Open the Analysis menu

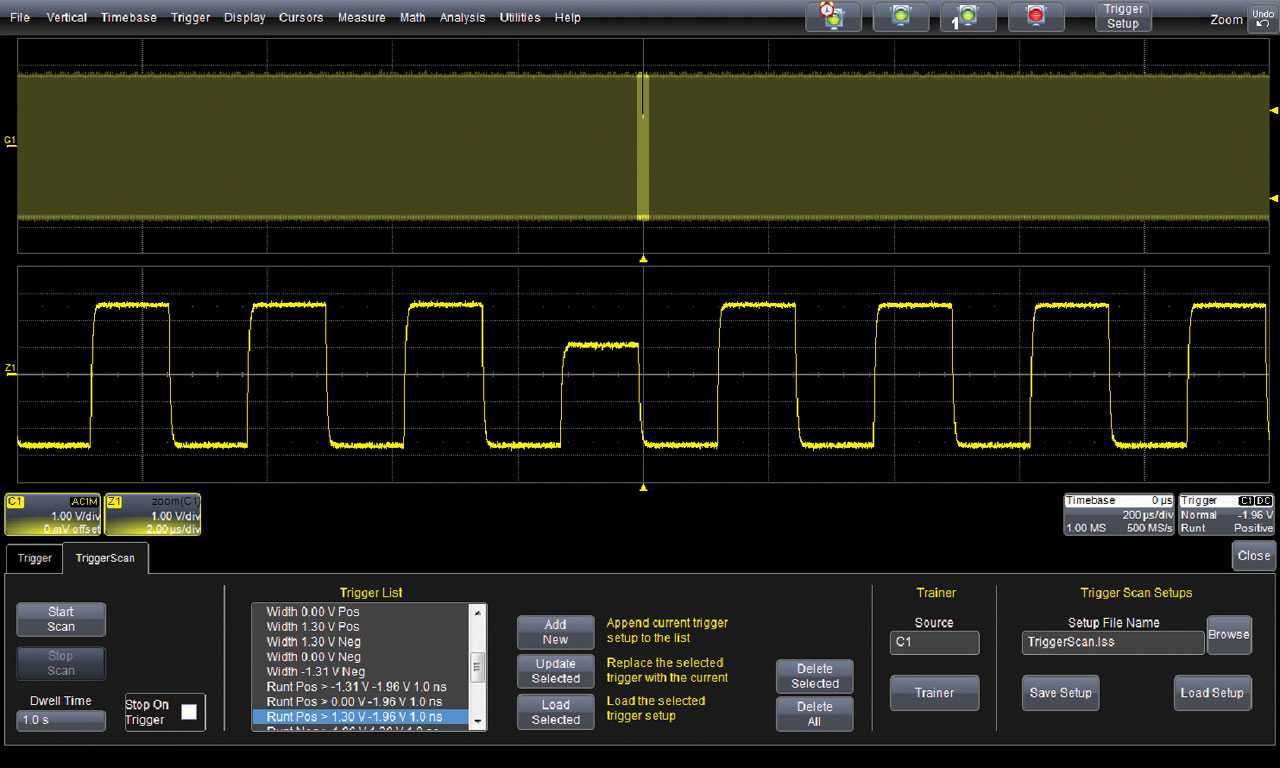click(462, 17)
